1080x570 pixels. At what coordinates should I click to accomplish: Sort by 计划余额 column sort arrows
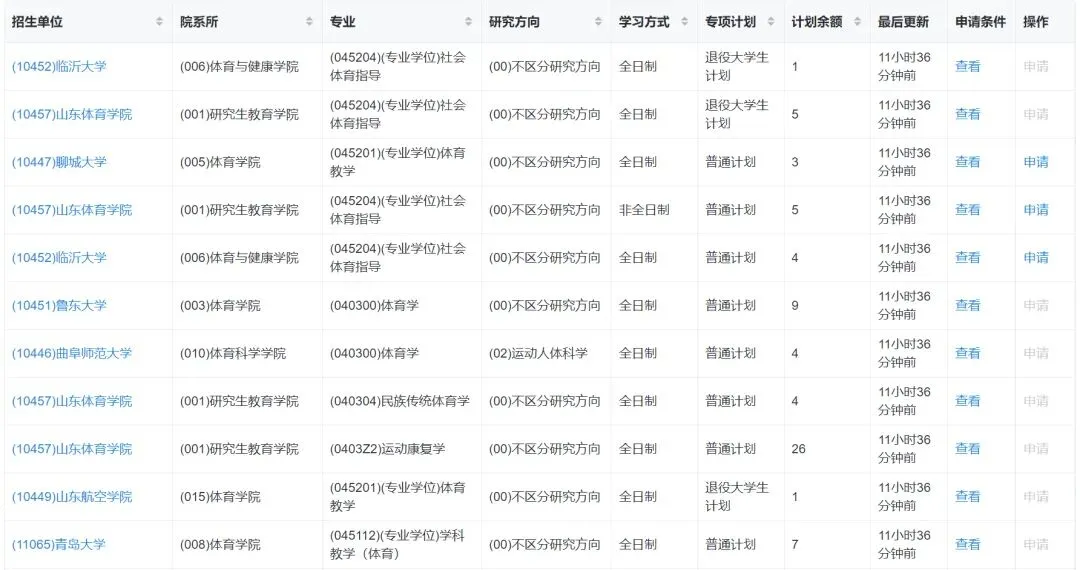coord(858,21)
